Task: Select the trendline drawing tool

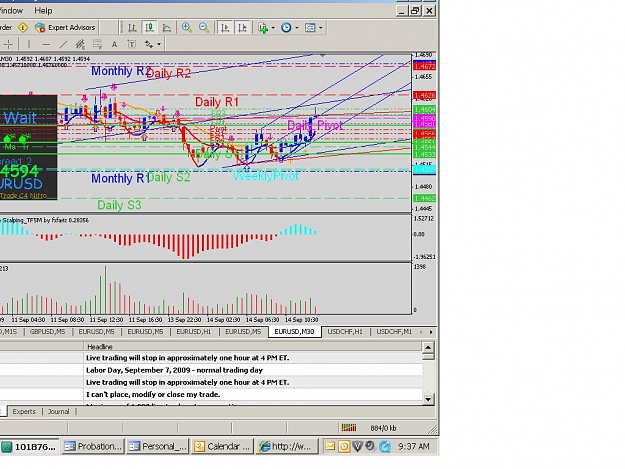Action: coord(63,44)
